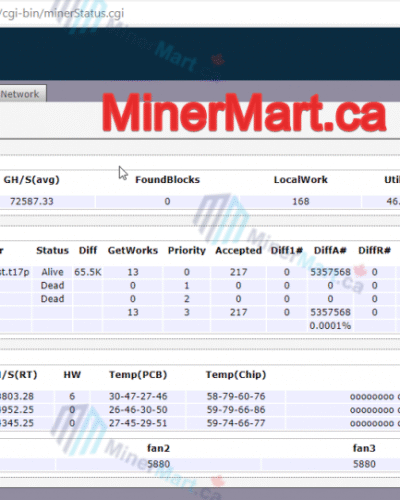The image size is (400, 500).
Task: Select the LocalWork value 168
Action: (x=301, y=201)
